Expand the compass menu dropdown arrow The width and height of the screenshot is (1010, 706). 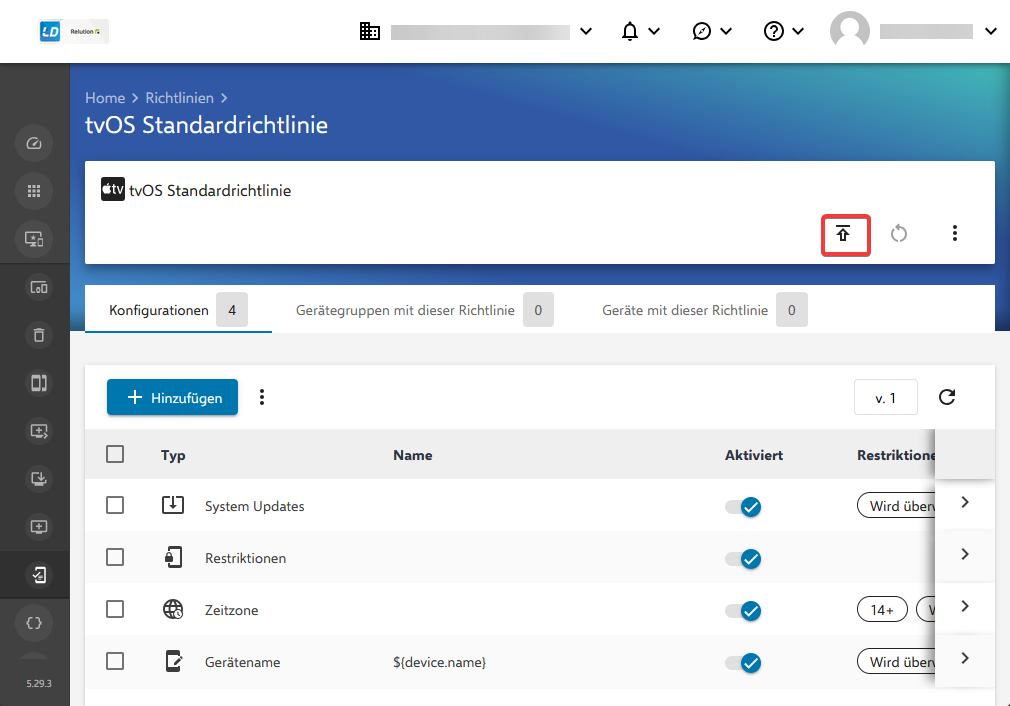(726, 31)
